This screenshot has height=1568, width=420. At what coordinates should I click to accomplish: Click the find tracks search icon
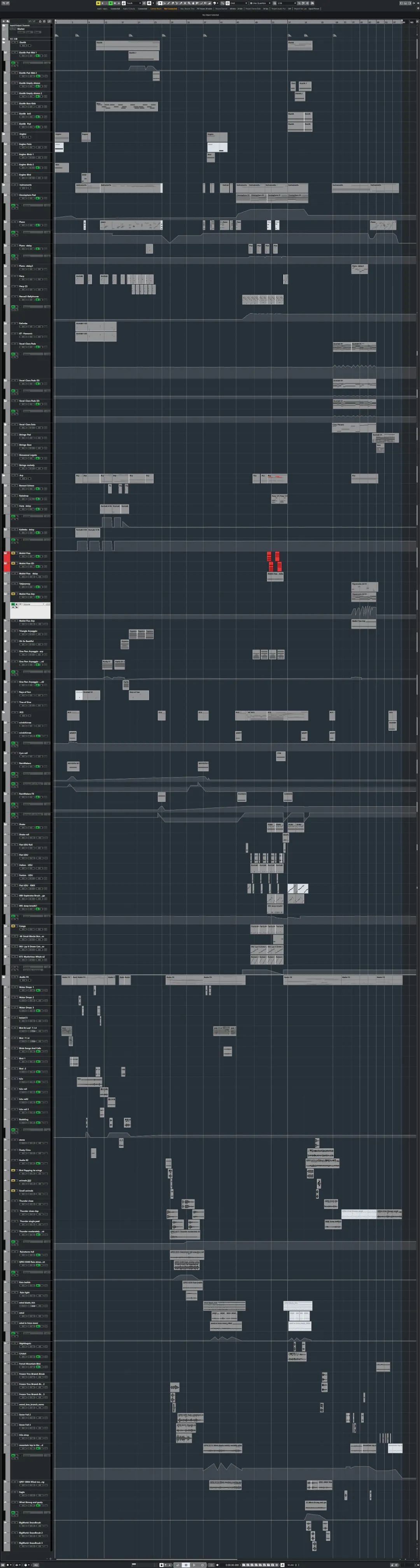click(x=49, y=21)
